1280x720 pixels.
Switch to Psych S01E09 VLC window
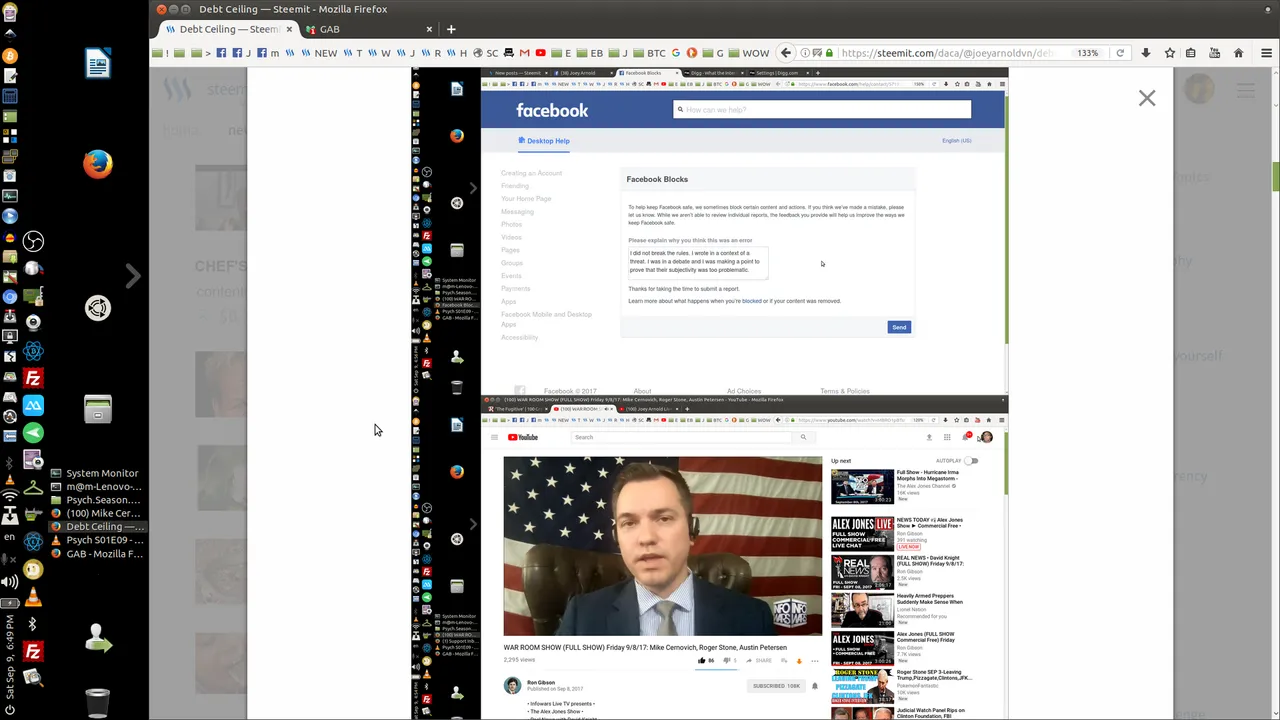[96, 540]
